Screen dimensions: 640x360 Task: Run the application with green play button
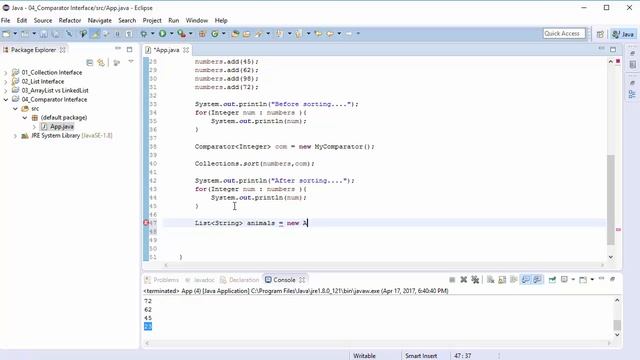pyautogui.click(x=162, y=34)
